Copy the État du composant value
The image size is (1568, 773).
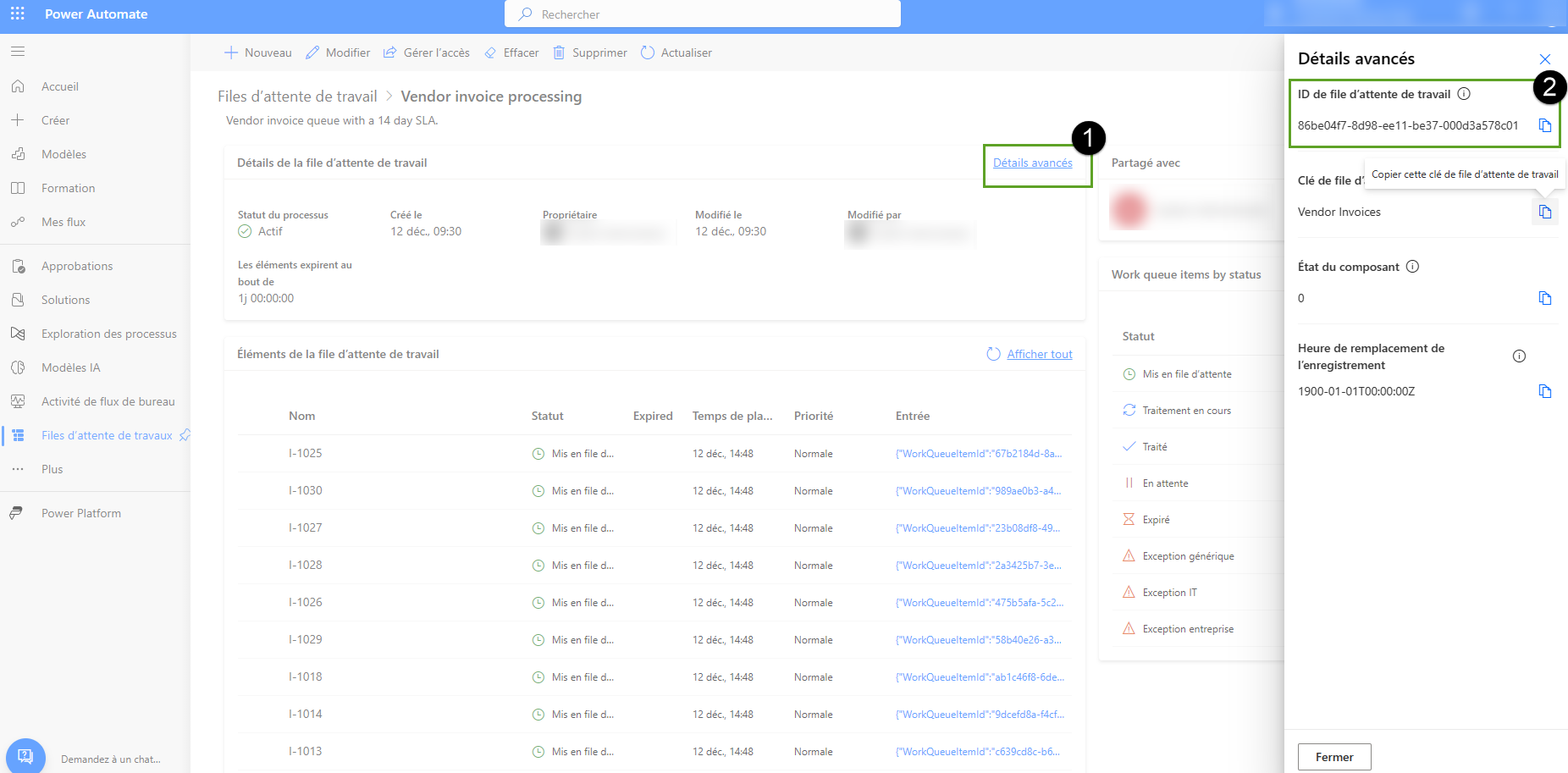1545,298
